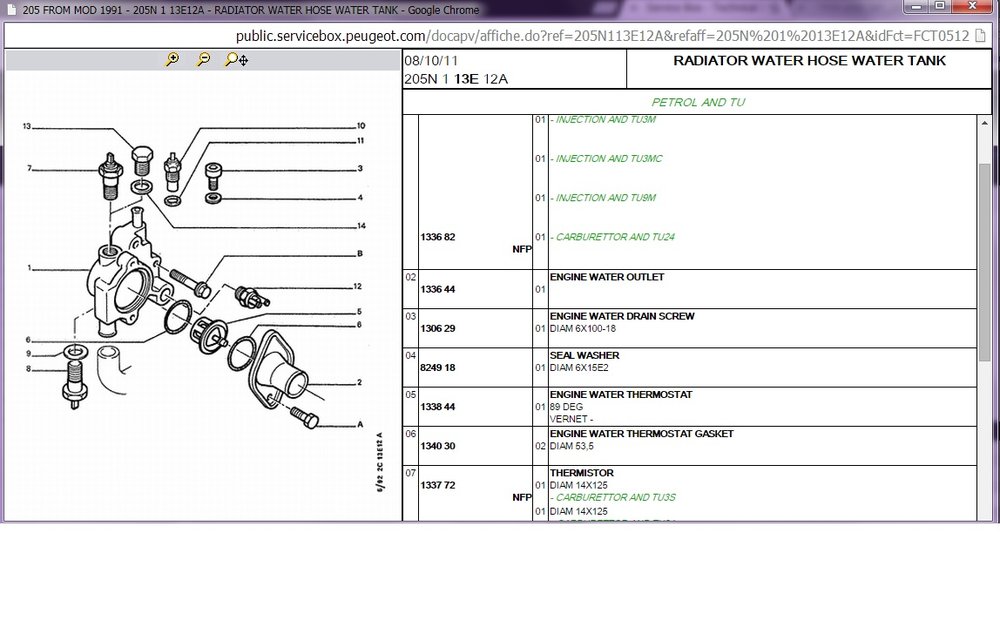Click RADIATOR WATER HOSE WATER TANK title
Image resolution: width=1000 pixels, height=627 pixels.
[x=809, y=61]
